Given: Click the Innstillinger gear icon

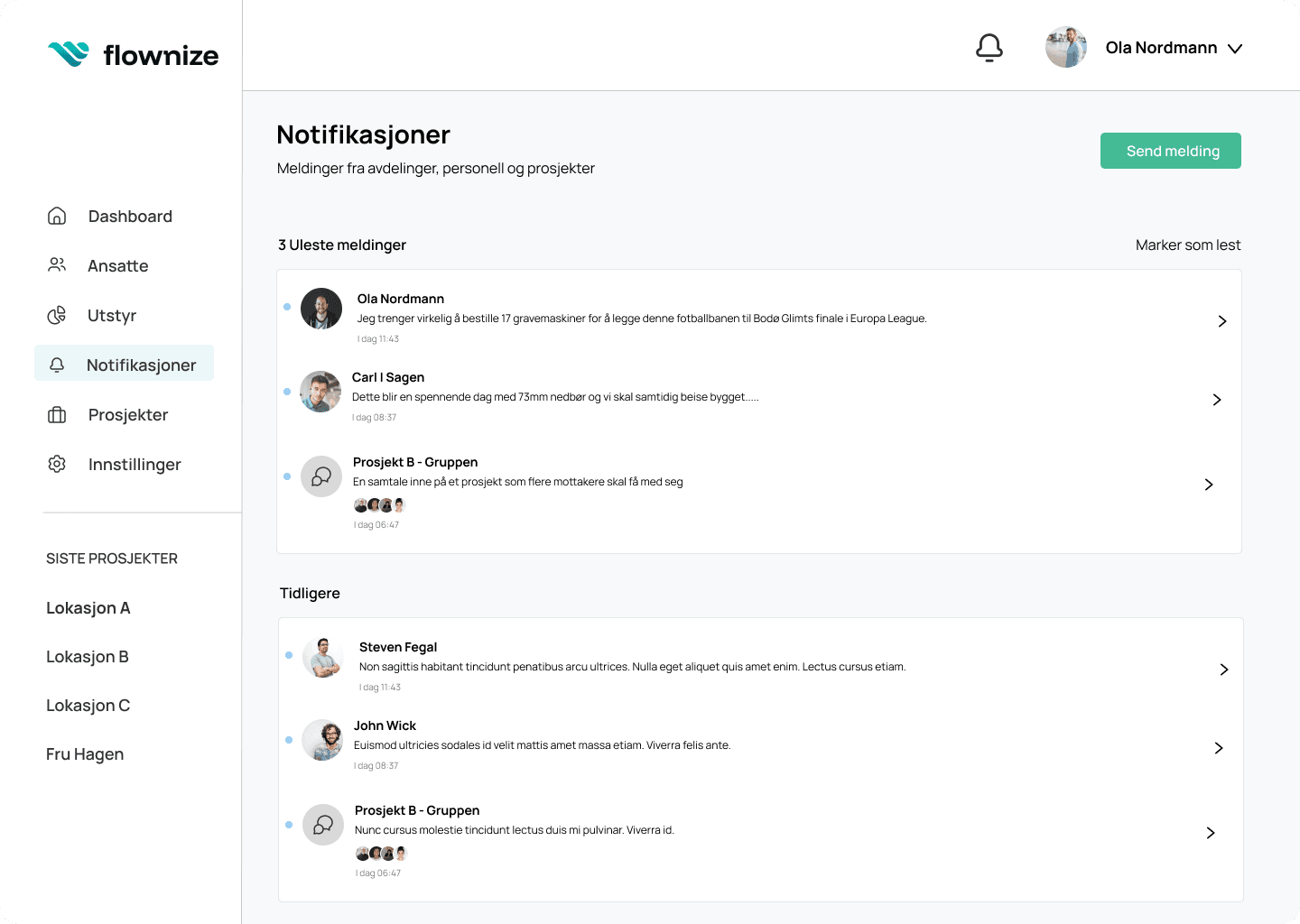Looking at the screenshot, I should 57,464.
